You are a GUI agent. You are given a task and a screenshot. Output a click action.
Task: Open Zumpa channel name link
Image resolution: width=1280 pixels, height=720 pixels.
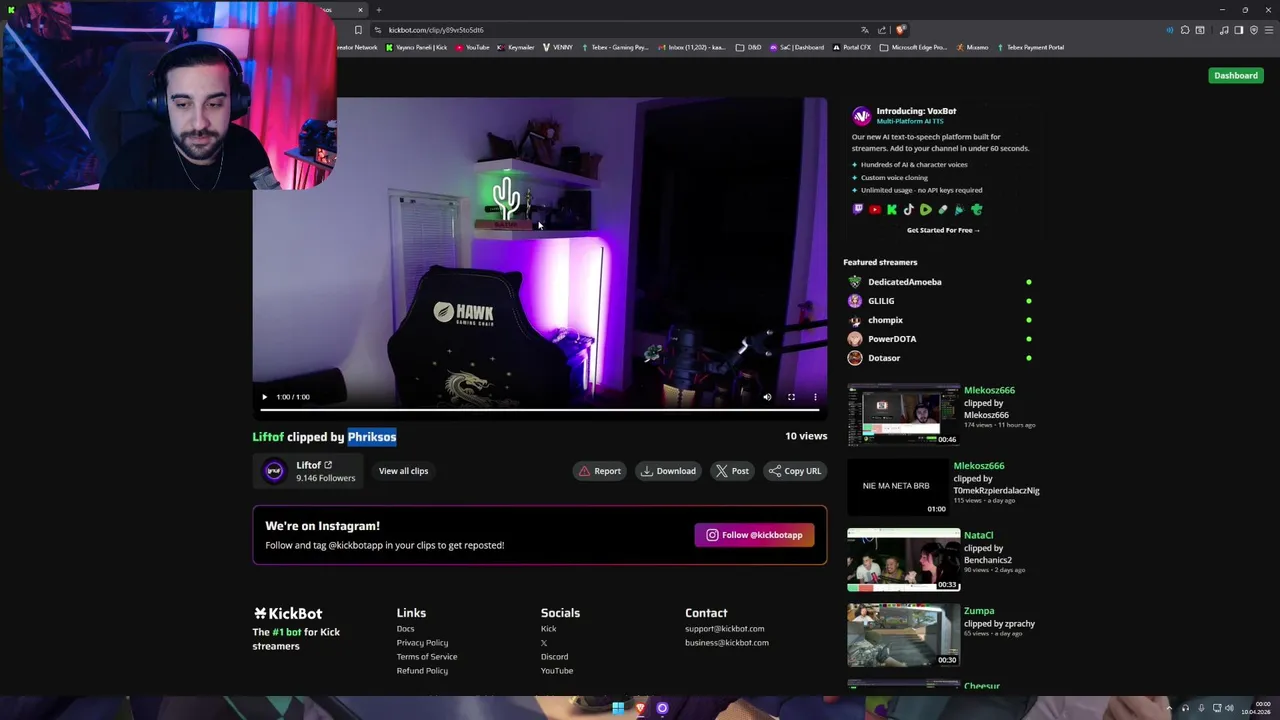(979, 610)
